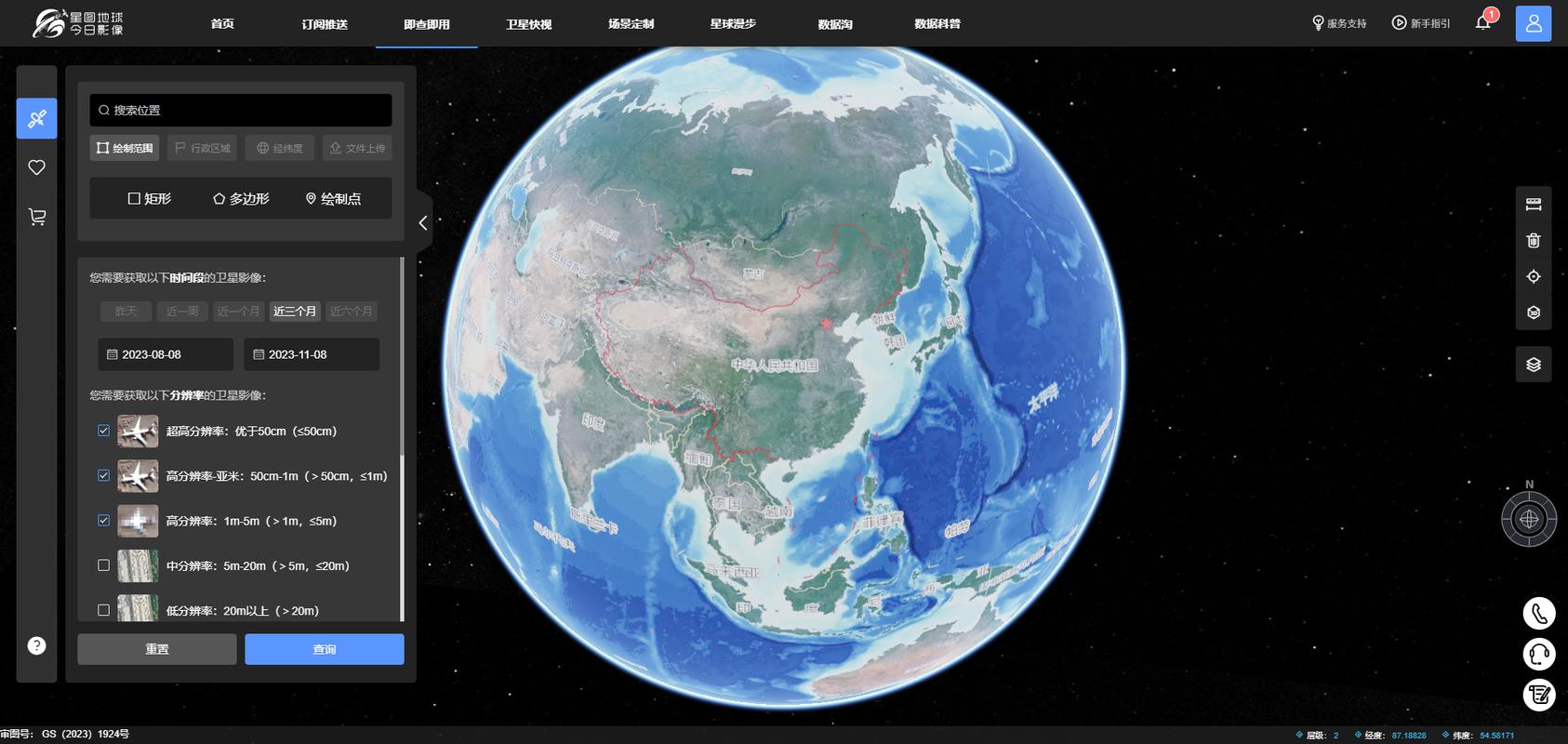This screenshot has height=744, width=1568.
Task: Open the shopping cart icon
Action: pyautogui.click(x=37, y=217)
